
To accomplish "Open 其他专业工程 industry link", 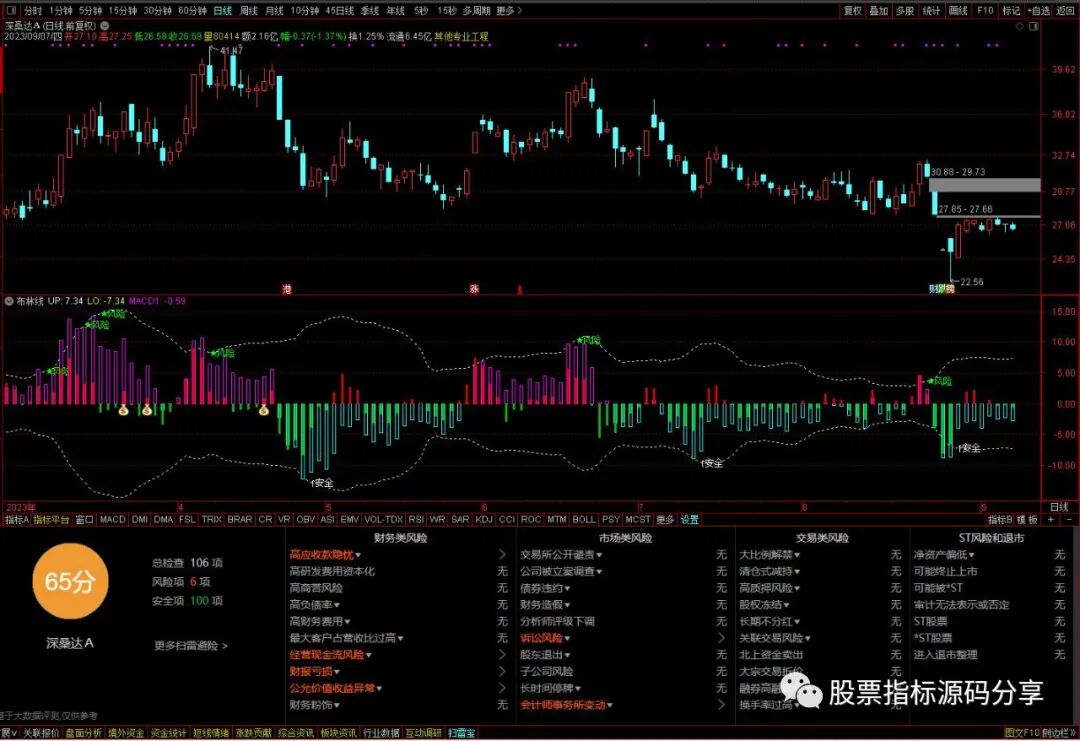I will click(461, 36).
